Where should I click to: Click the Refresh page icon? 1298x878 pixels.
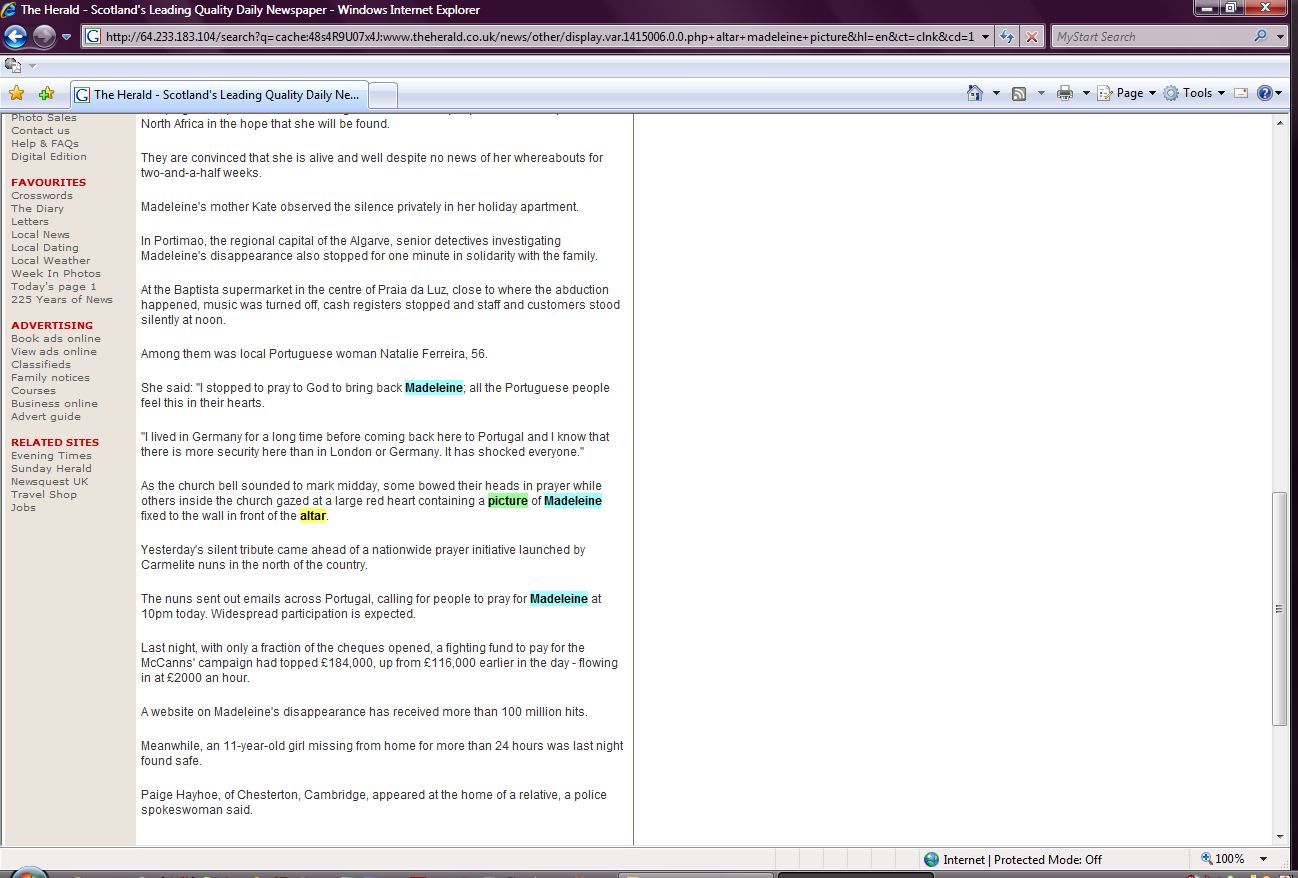point(1007,37)
